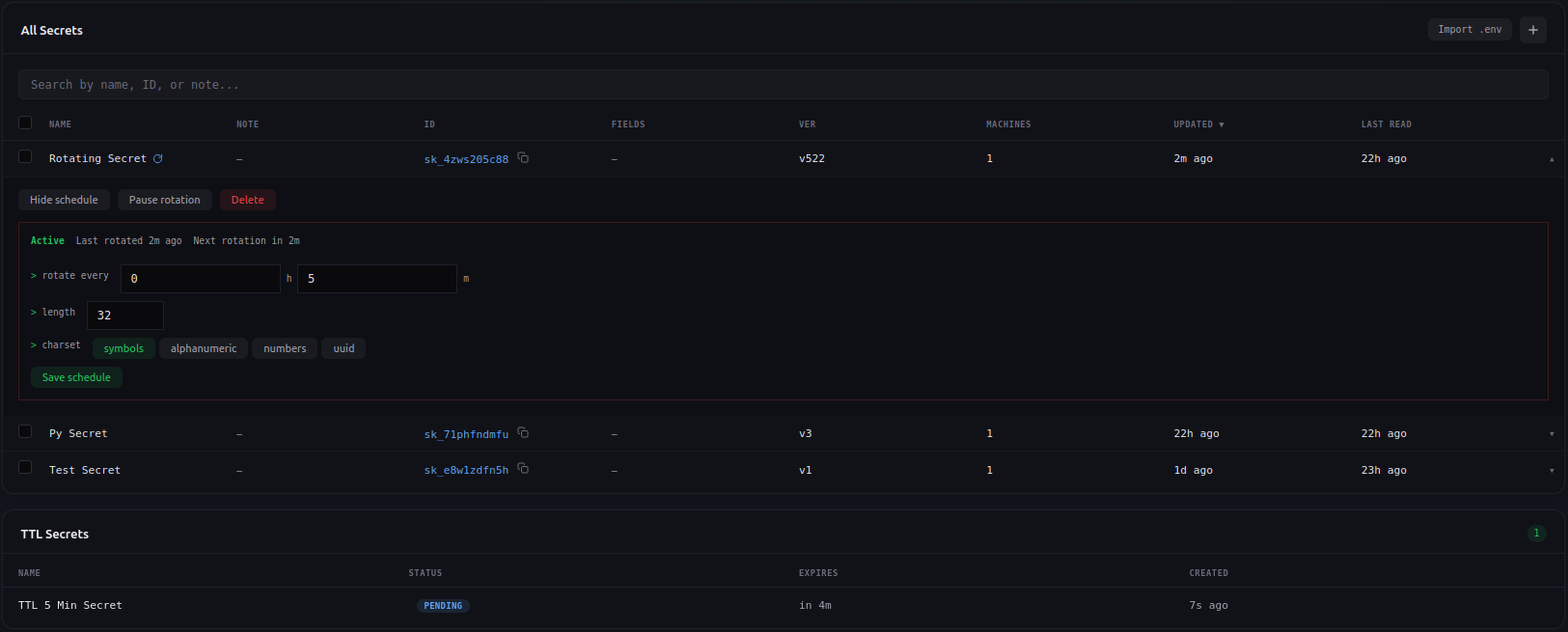Click the PENDING status badge
This screenshot has width=1568, height=632.
(443, 606)
